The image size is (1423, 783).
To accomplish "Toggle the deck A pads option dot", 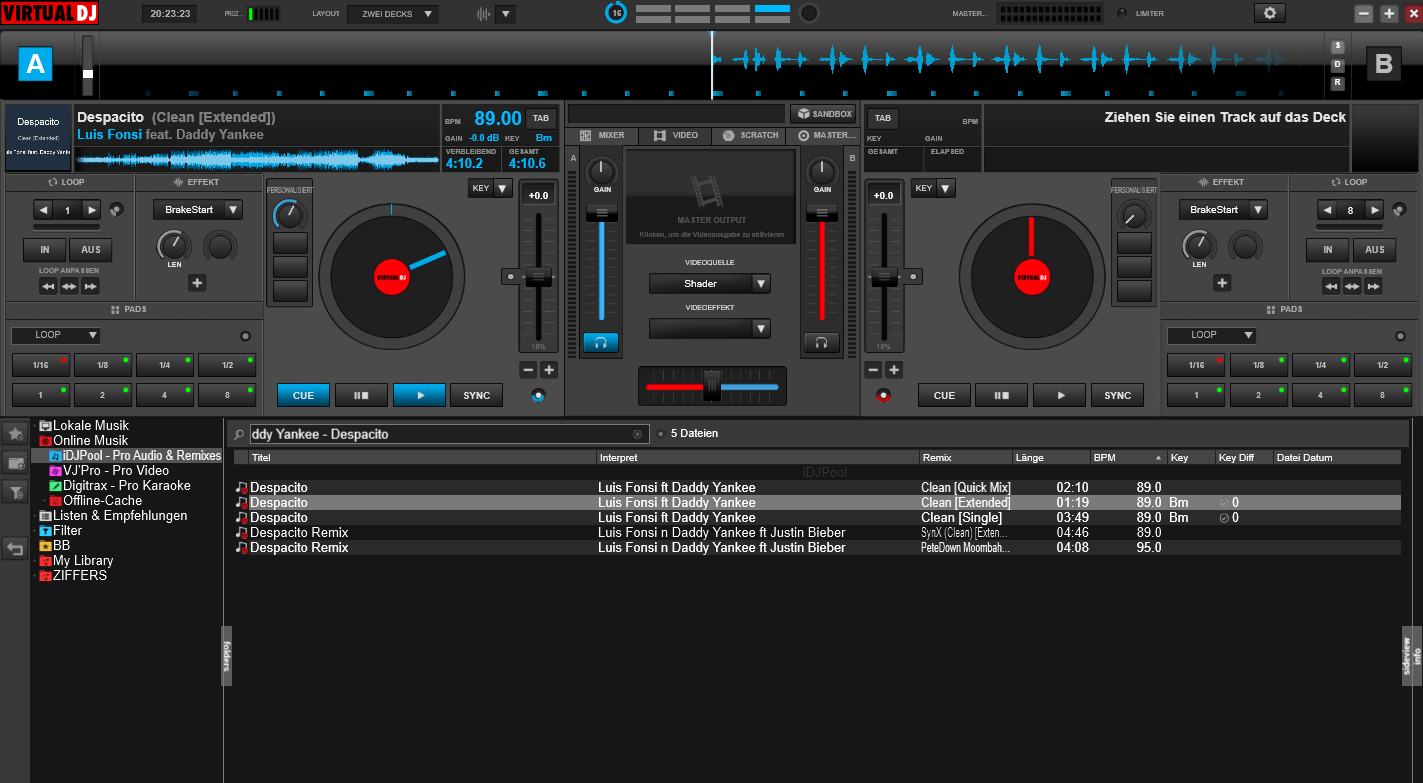I will [245, 336].
